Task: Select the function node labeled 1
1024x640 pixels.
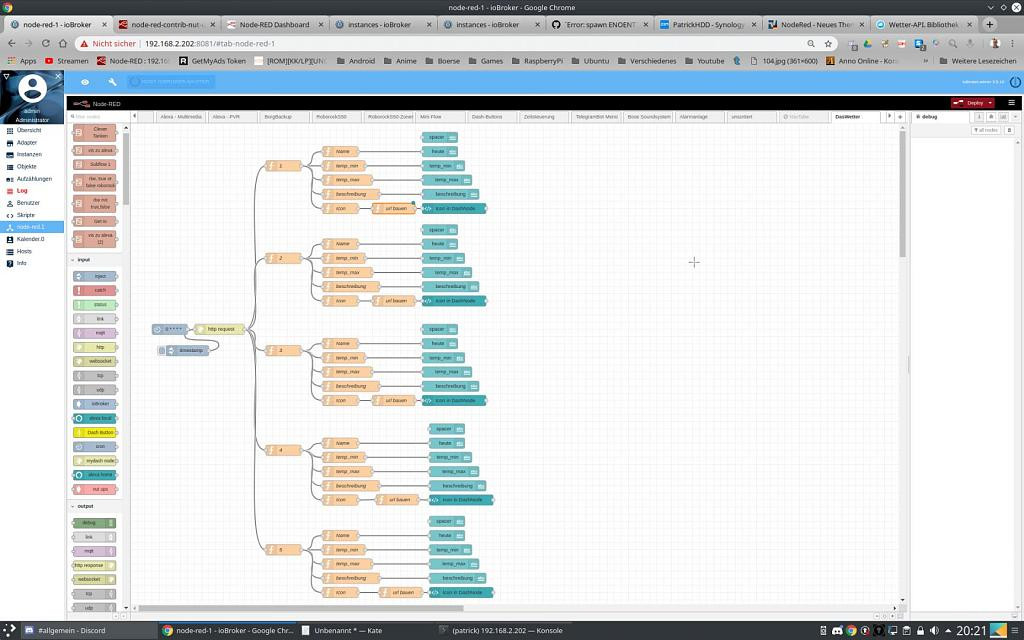Action: pos(283,166)
